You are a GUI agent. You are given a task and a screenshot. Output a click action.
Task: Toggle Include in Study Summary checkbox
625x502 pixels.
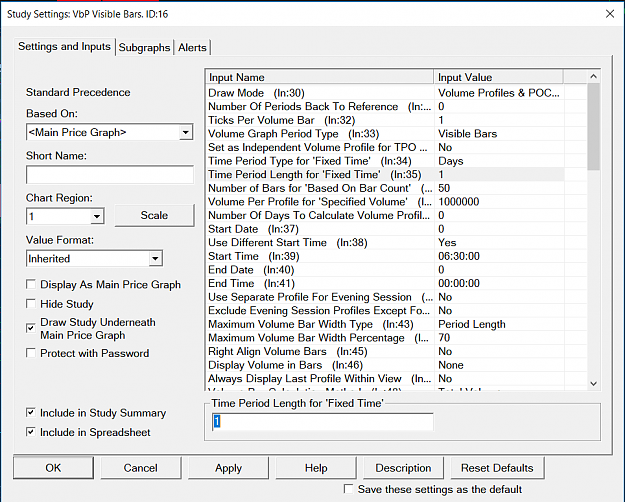point(31,413)
